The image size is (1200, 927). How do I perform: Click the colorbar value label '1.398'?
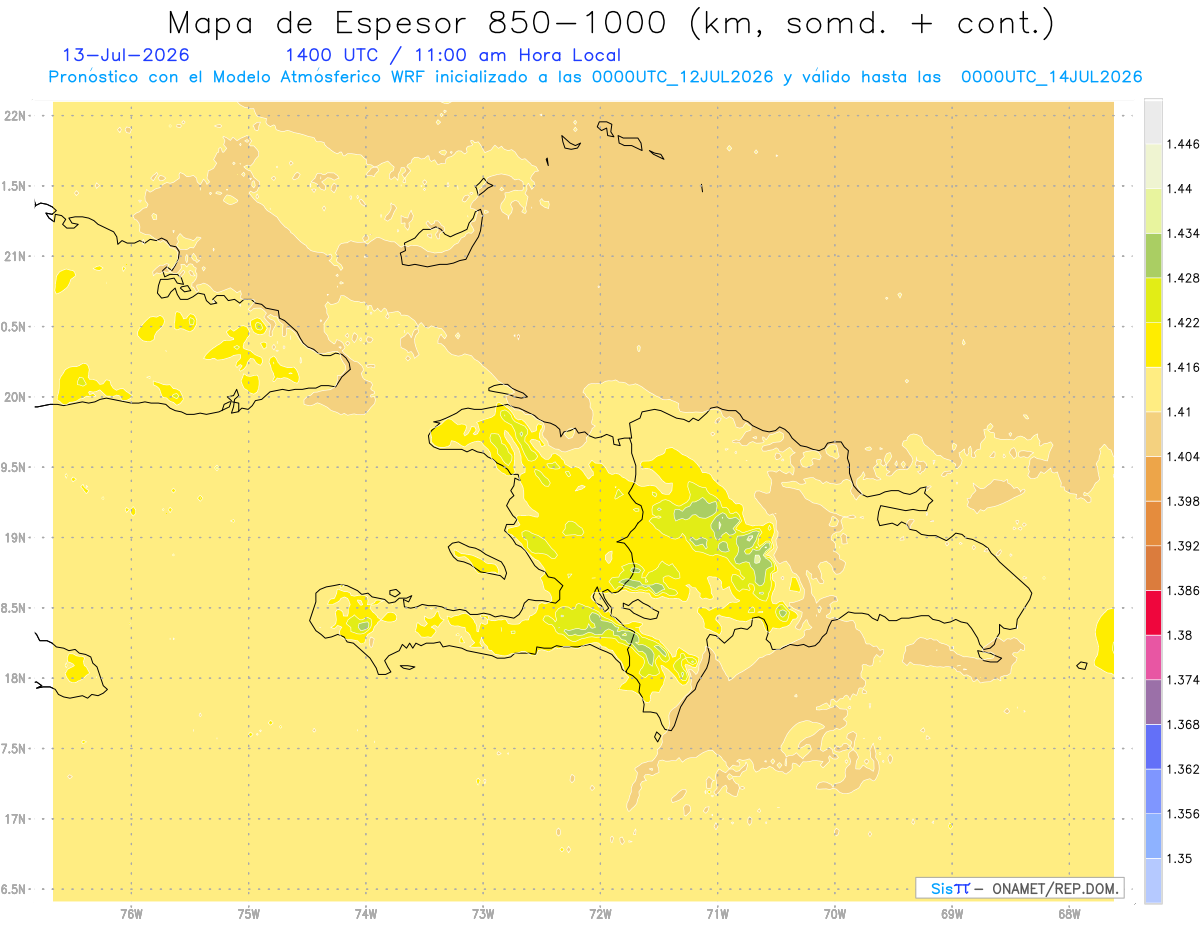(1183, 501)
